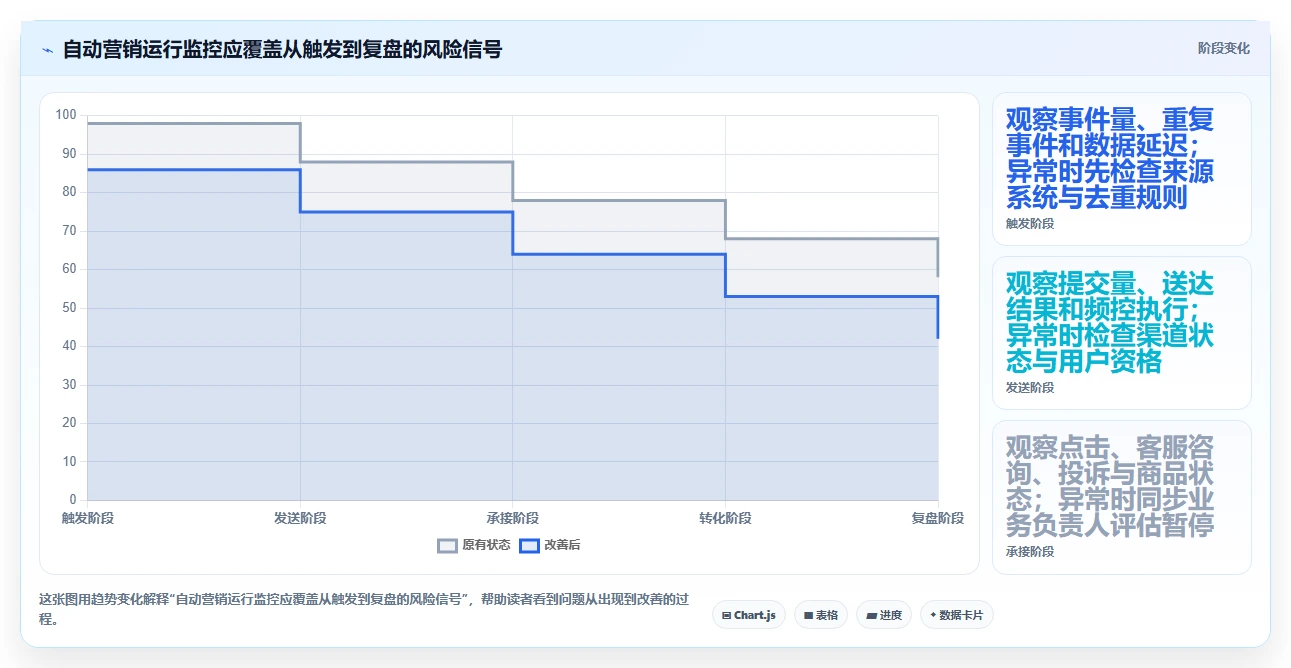Click the gray 原有状态 legend swatch

(448, 545)
